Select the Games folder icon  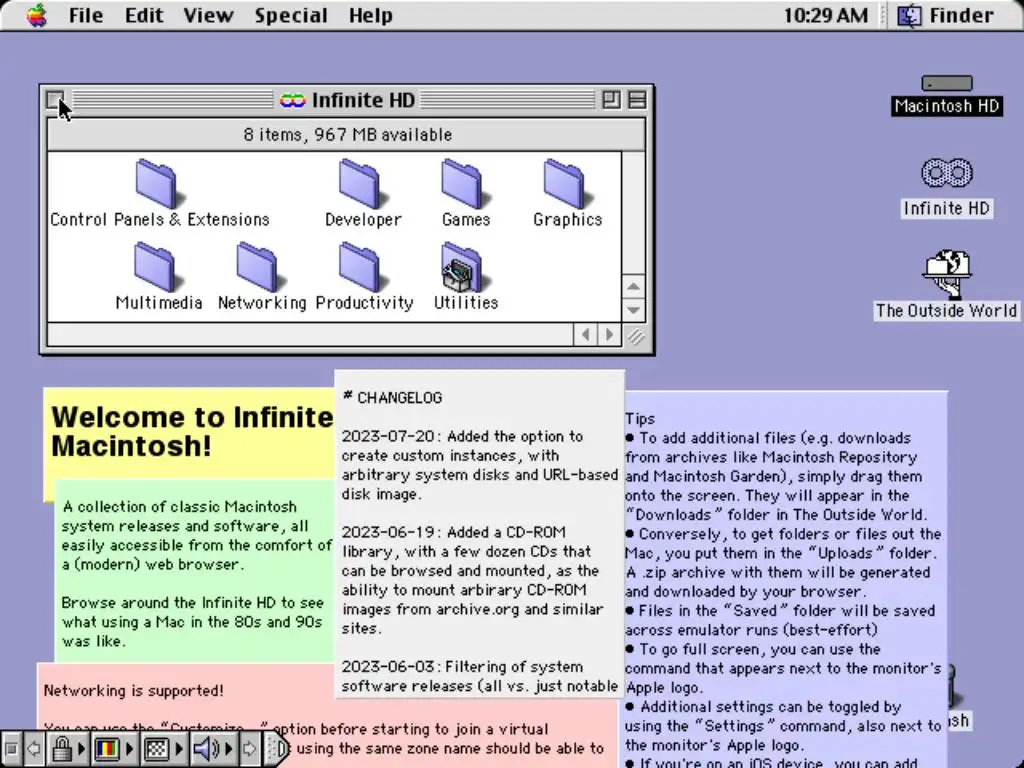[x=464, y=185]
